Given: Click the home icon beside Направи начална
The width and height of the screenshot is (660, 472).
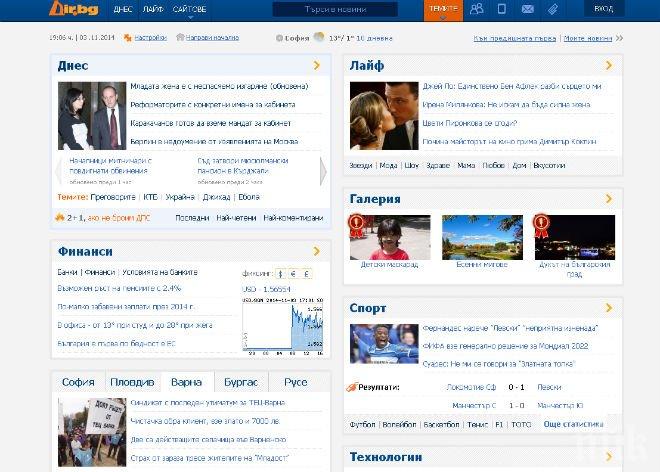Looking at the screenshot, I should click(x=180, y=37).
